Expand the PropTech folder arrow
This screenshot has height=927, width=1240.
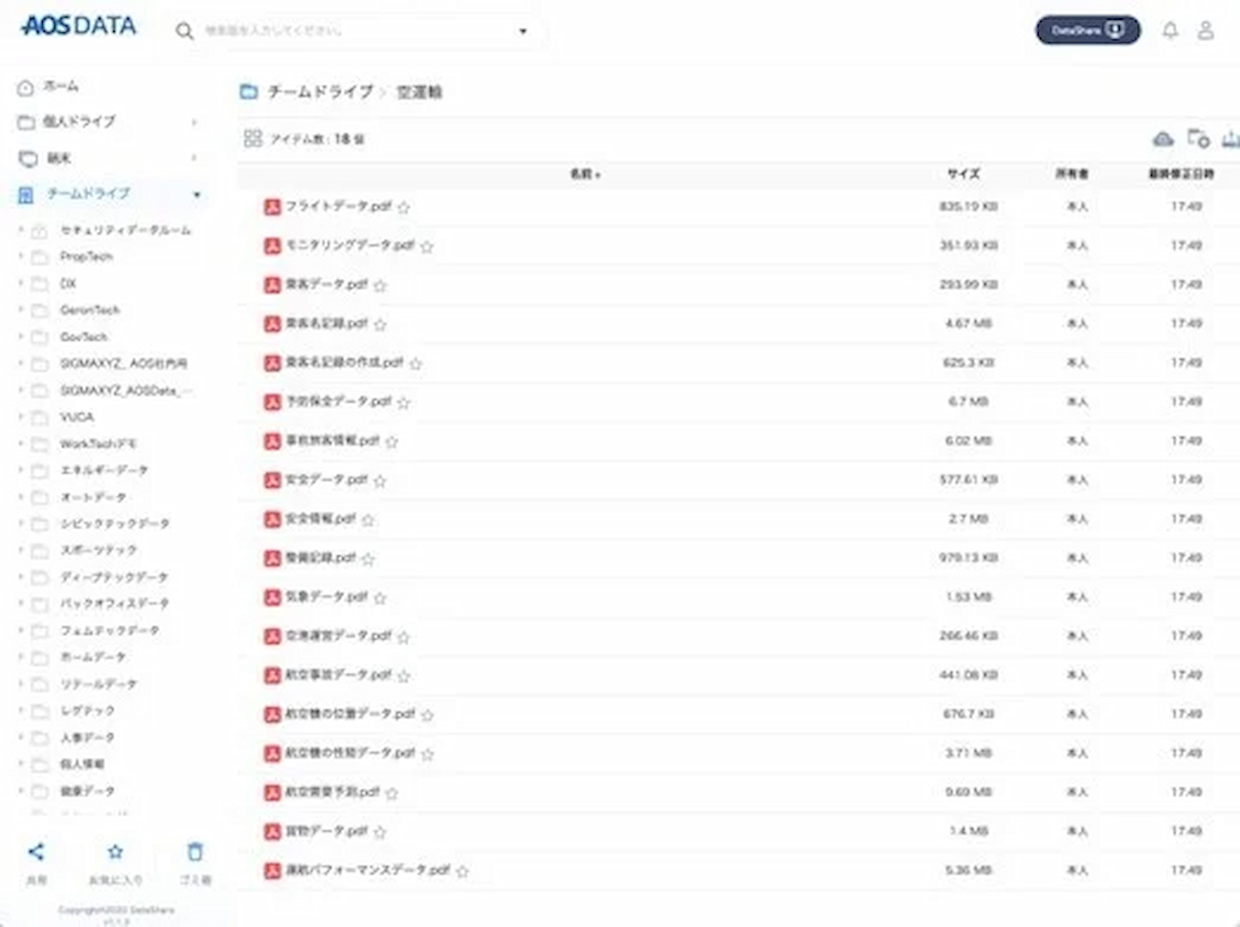21,257
